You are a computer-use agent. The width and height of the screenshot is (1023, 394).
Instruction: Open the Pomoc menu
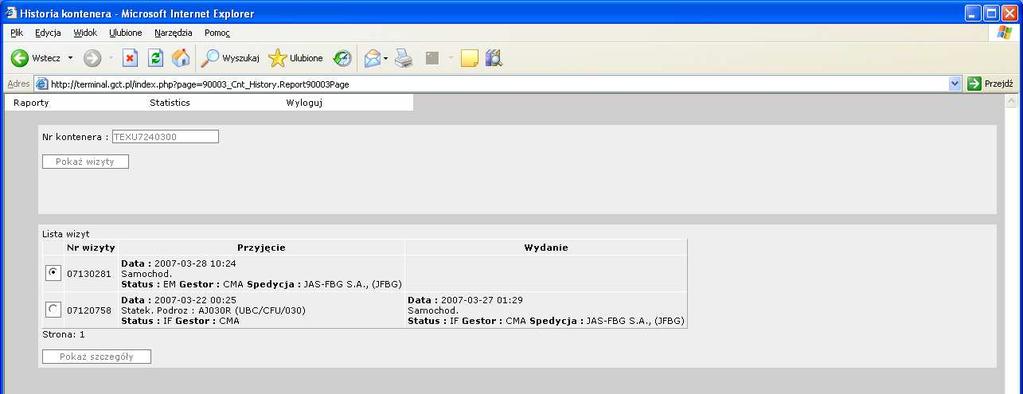(x=217, y=33)
